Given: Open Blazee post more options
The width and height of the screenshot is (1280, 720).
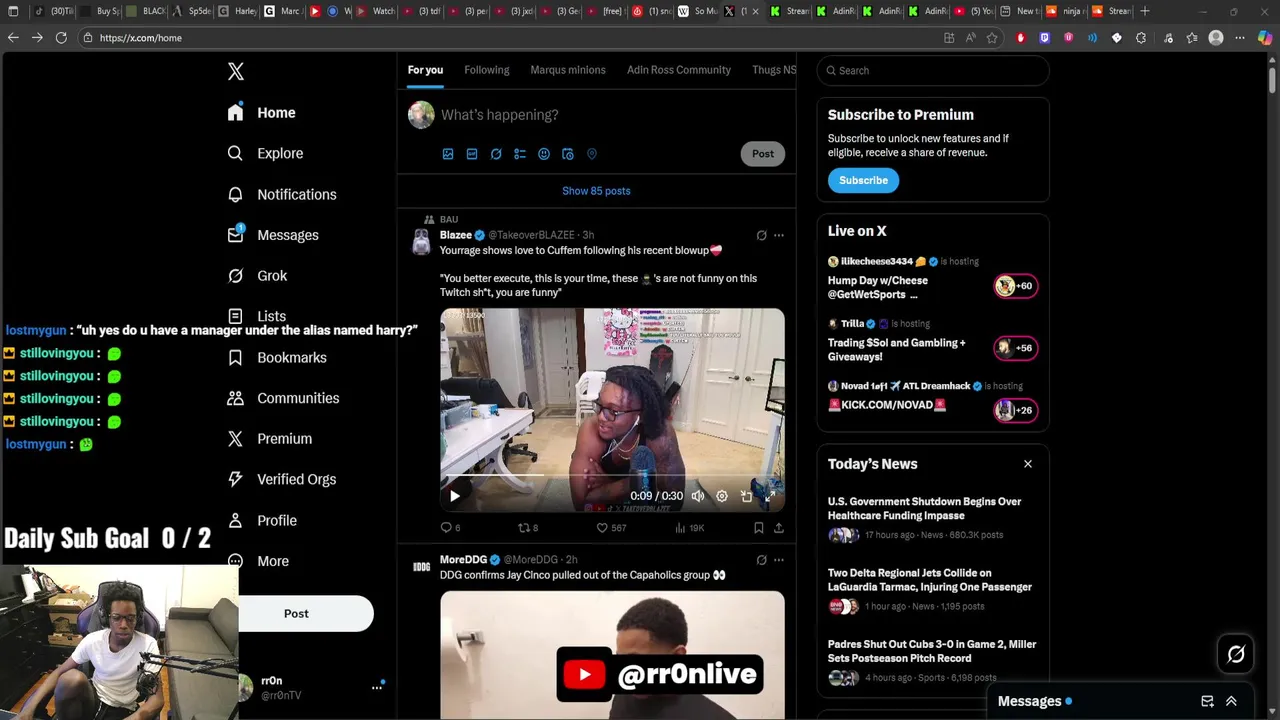Looking at the screenshot, I should pyautogui.click(x=779, y=236).
